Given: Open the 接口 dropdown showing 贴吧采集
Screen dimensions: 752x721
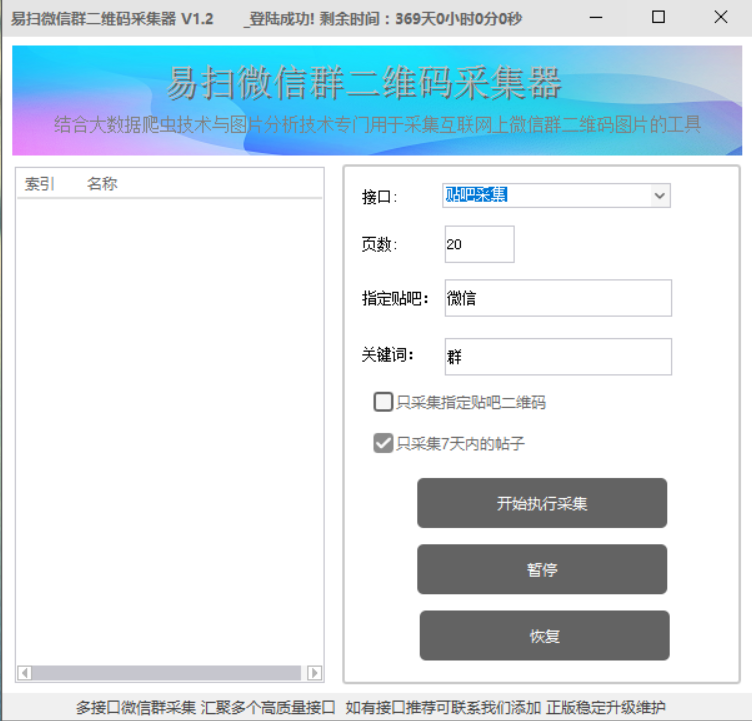Looking at the screenshot, I should (556, 196).
